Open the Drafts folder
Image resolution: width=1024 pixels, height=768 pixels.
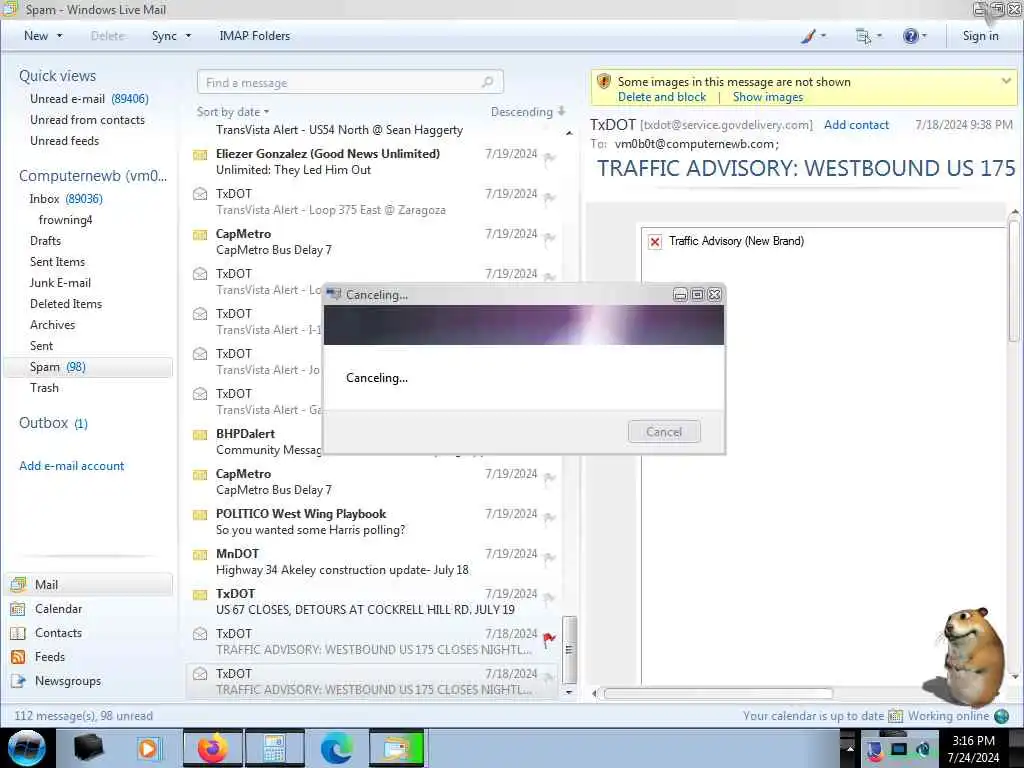pyautogui.click(x=45, y=241)
